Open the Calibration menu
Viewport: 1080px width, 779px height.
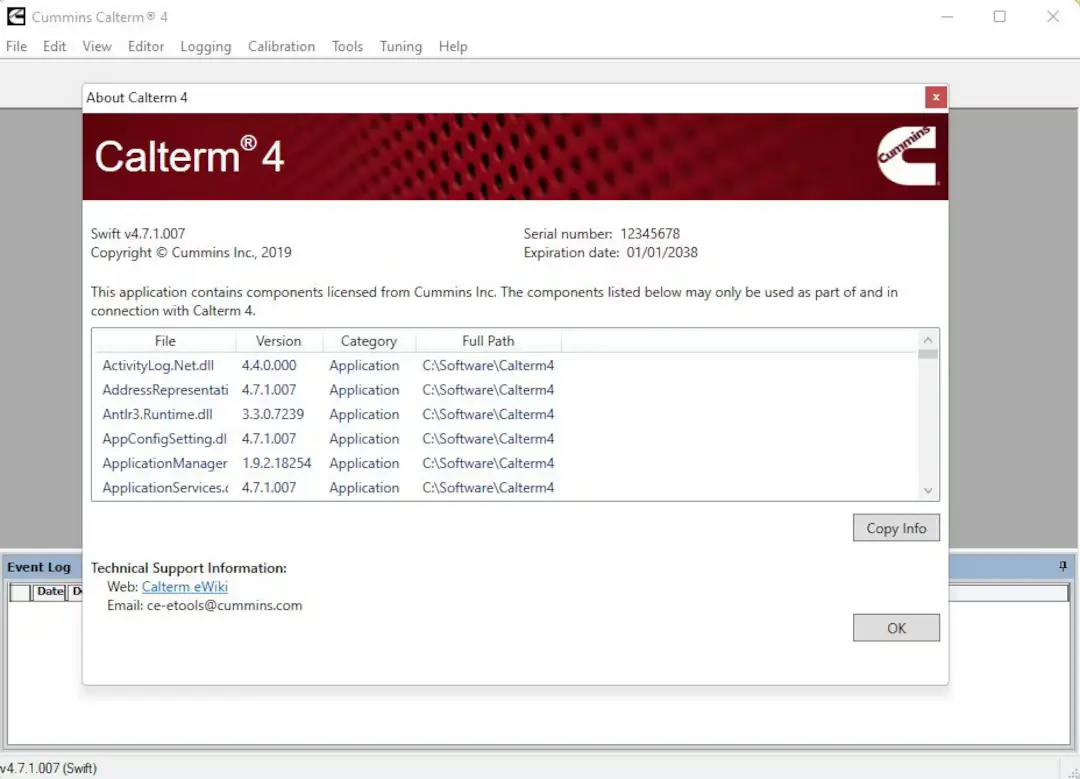pyautogui.click(x=281, y=46)
